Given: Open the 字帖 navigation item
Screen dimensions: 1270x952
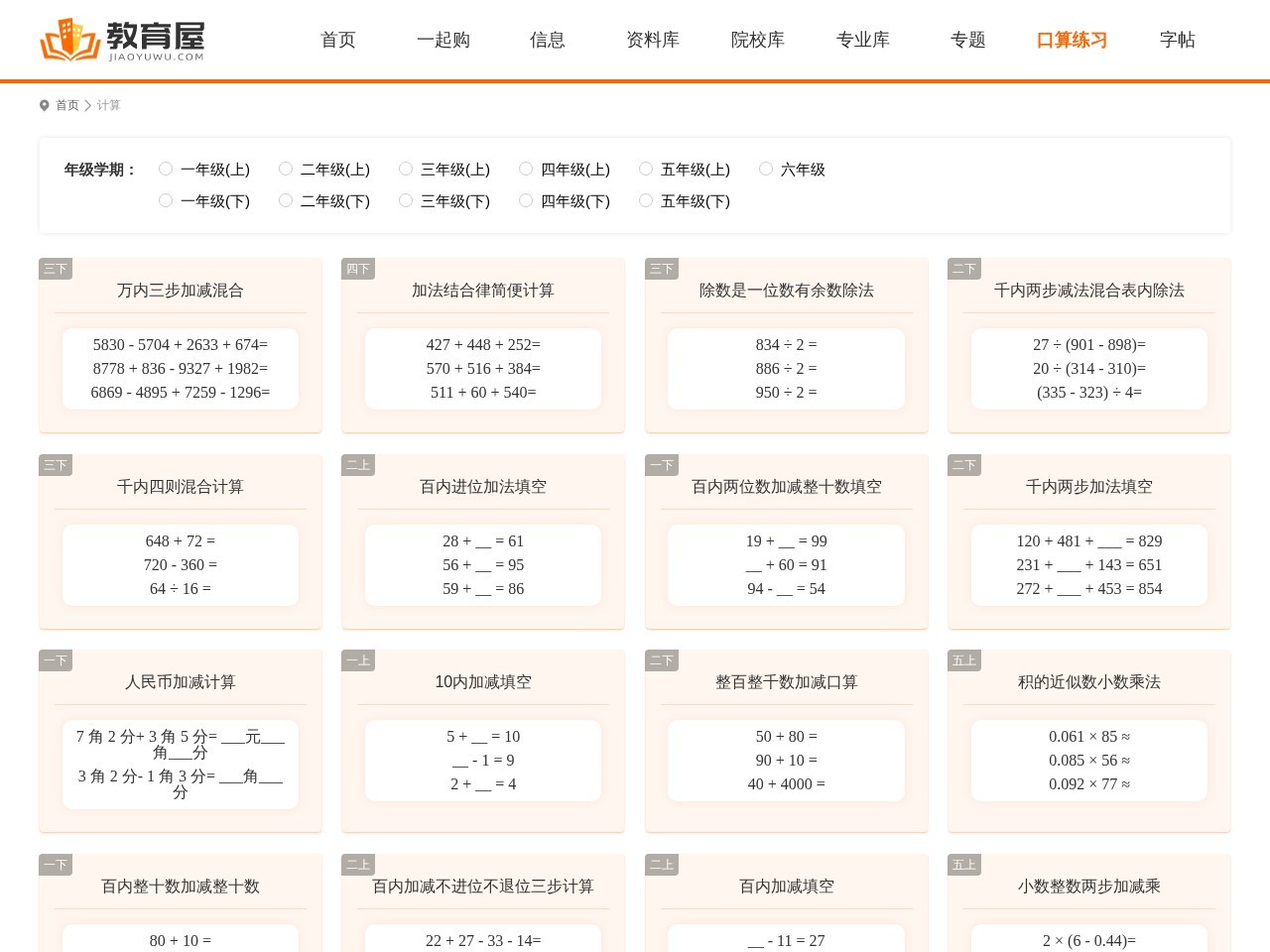Looking at the screenshot, I should click(x=1178, y=40).
